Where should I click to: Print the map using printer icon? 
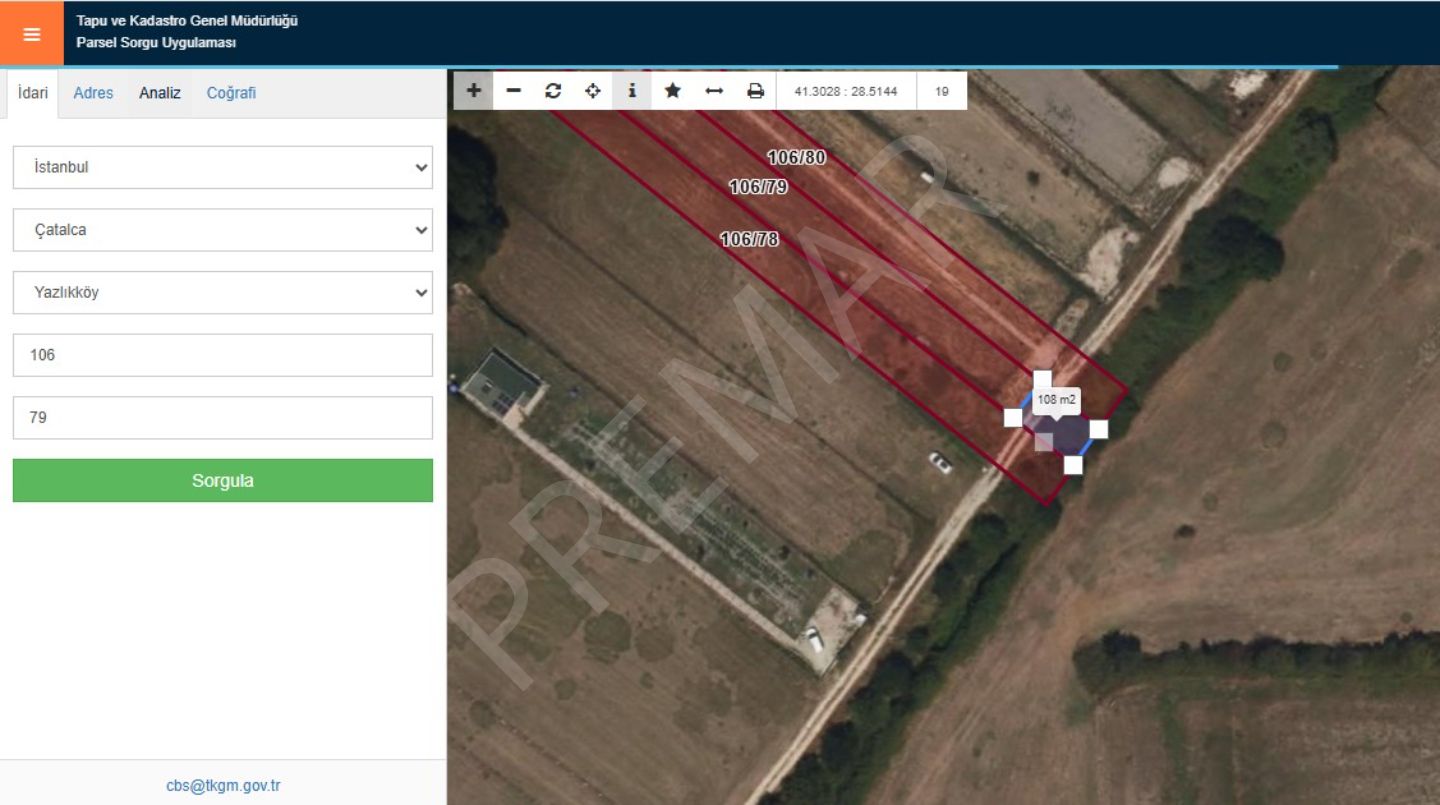point(755,91)
